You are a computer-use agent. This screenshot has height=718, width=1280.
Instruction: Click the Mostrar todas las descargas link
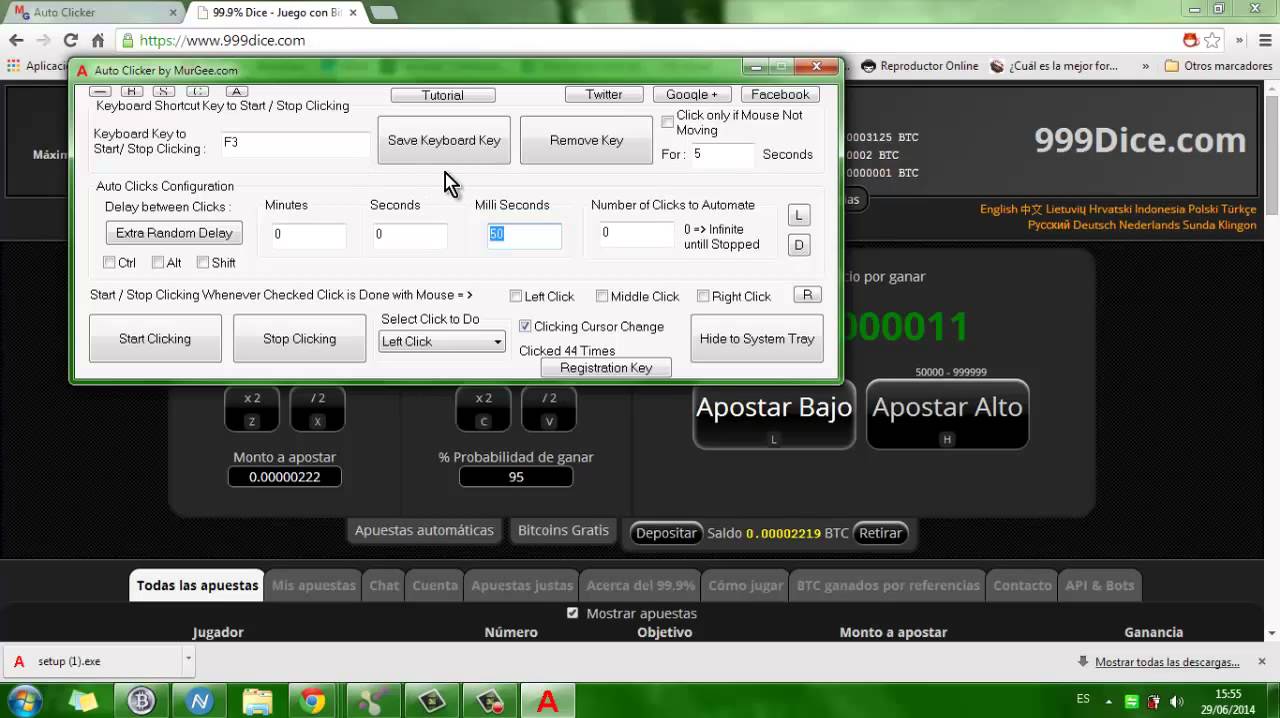[x=1167, y=661]
